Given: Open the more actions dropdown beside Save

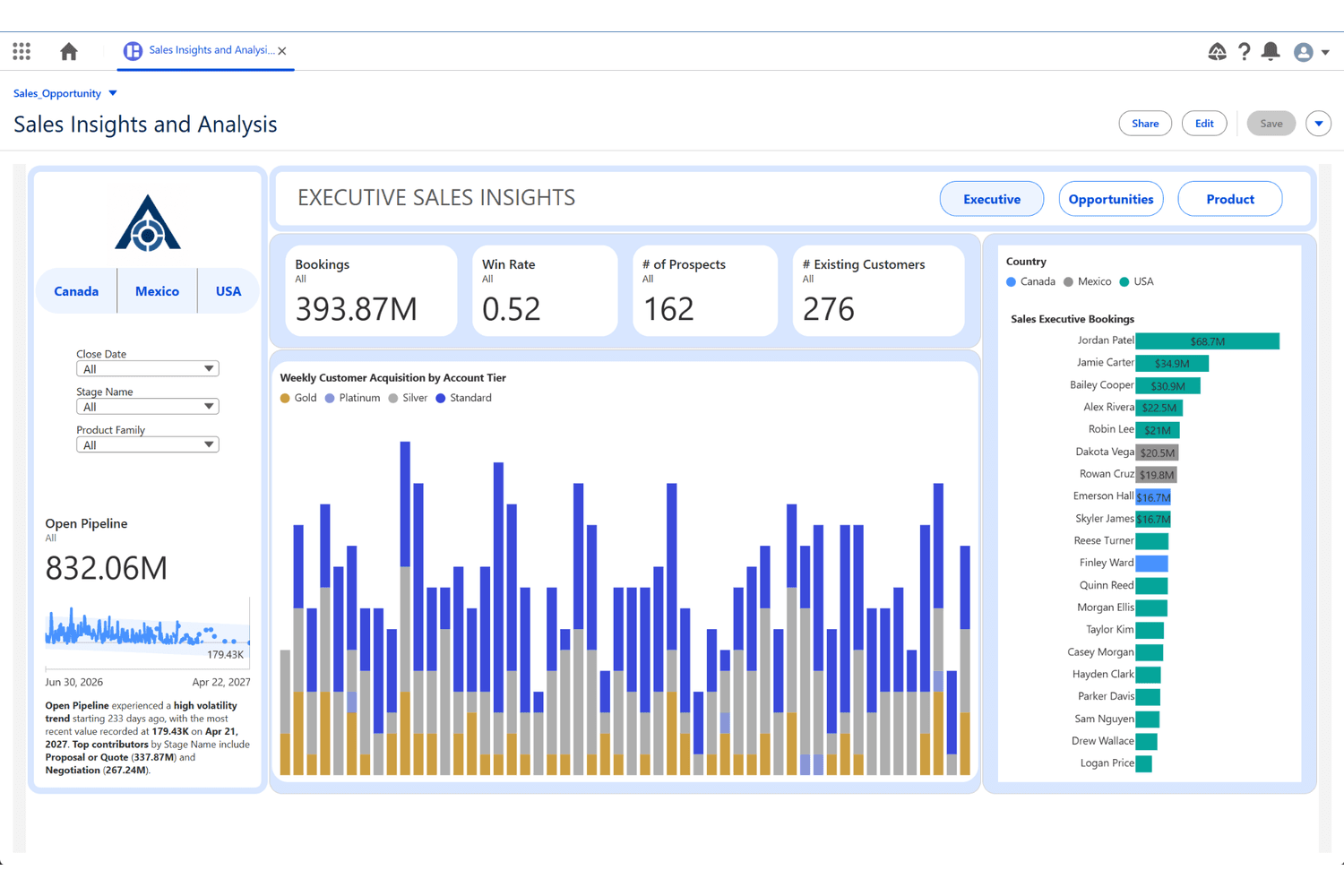Looking at the screenshot, I should click(x=1318, y=124).
